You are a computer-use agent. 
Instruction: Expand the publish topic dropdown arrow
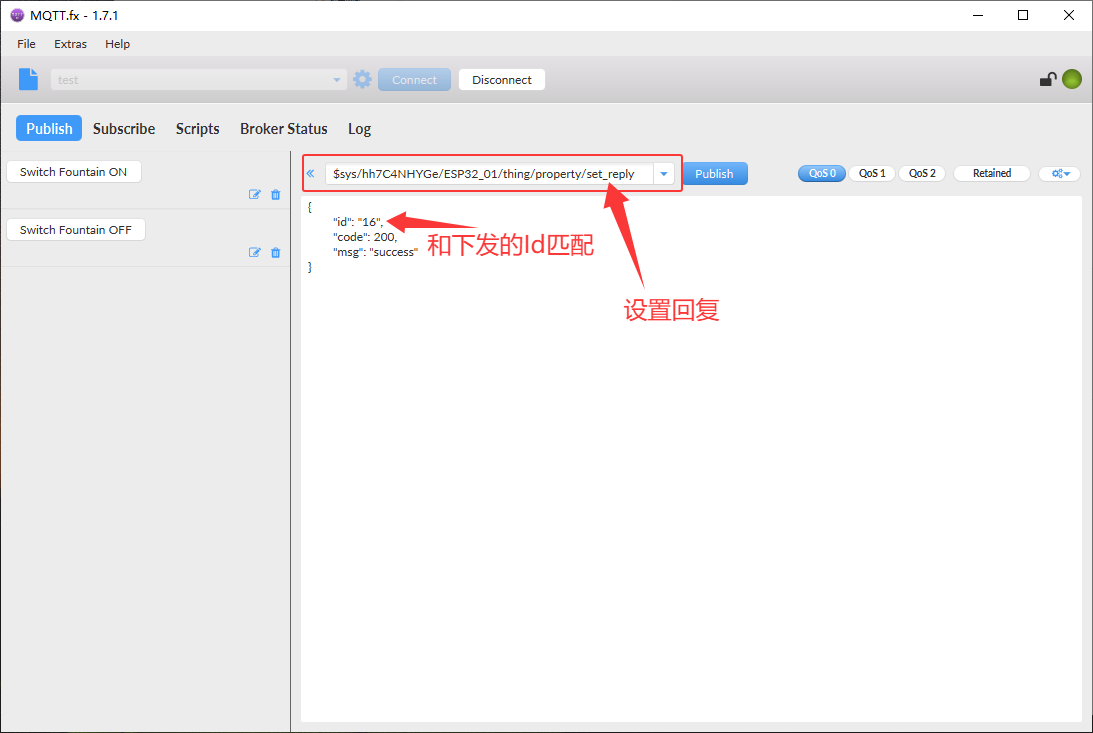(664, 173)
